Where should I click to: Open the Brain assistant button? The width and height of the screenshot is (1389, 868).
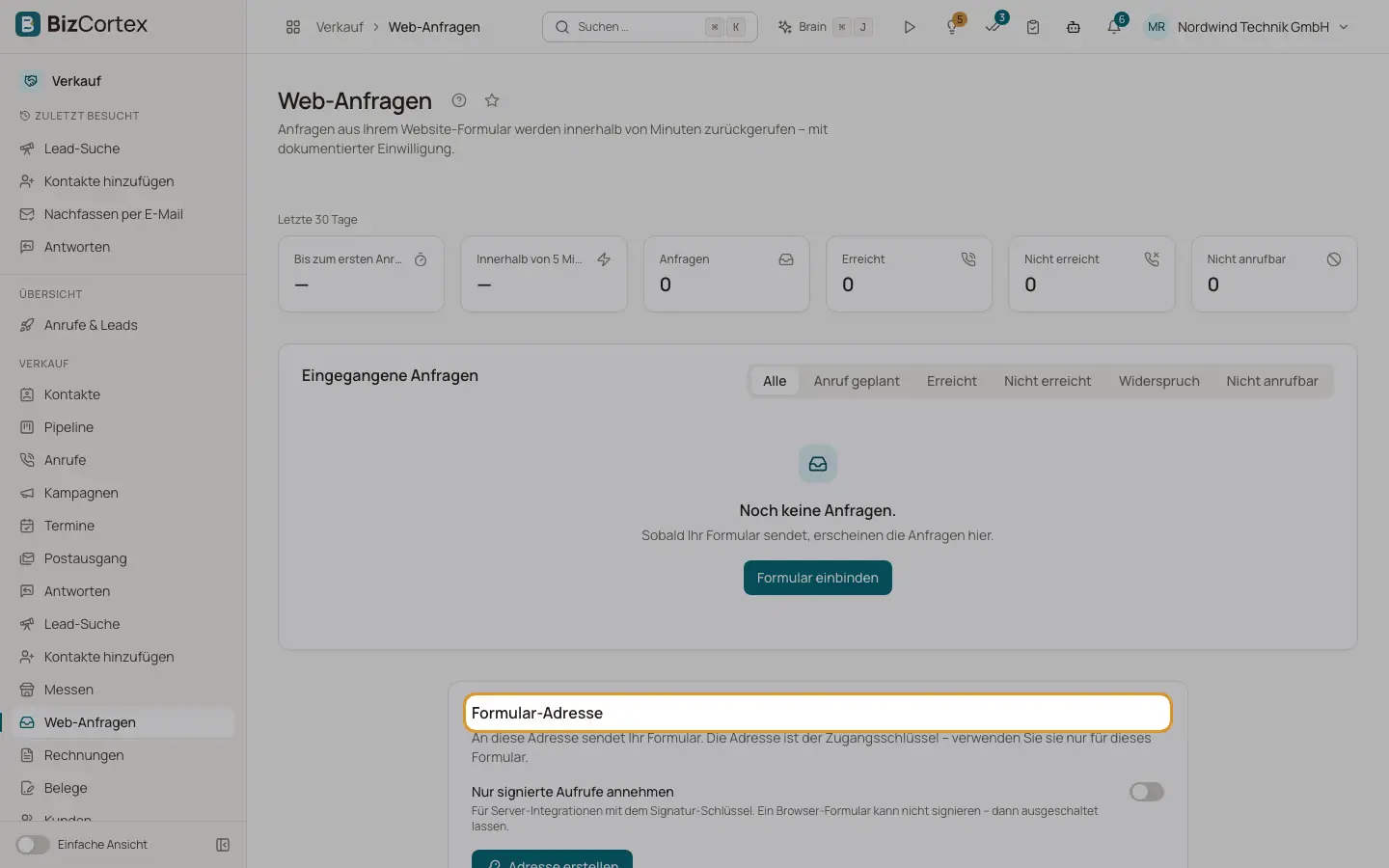[825, 27]
